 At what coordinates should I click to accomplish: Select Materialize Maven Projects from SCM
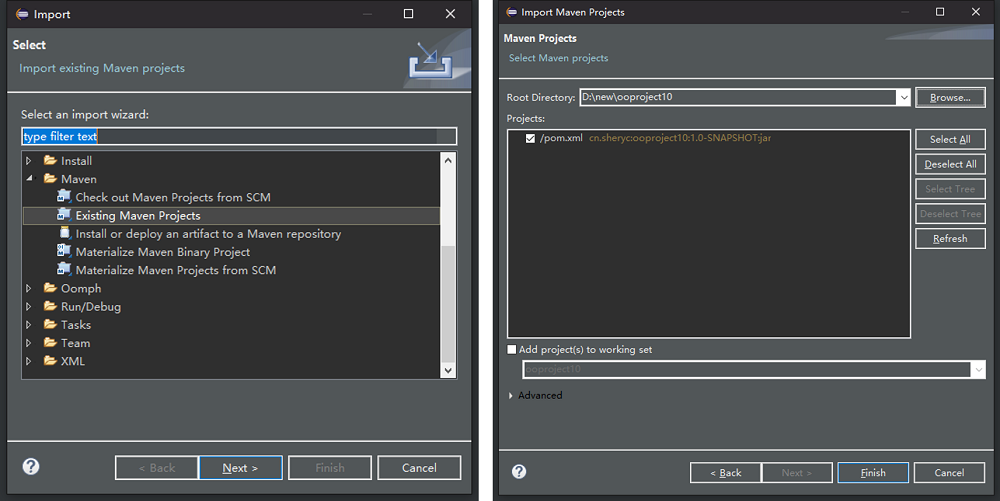click(175, 270)
